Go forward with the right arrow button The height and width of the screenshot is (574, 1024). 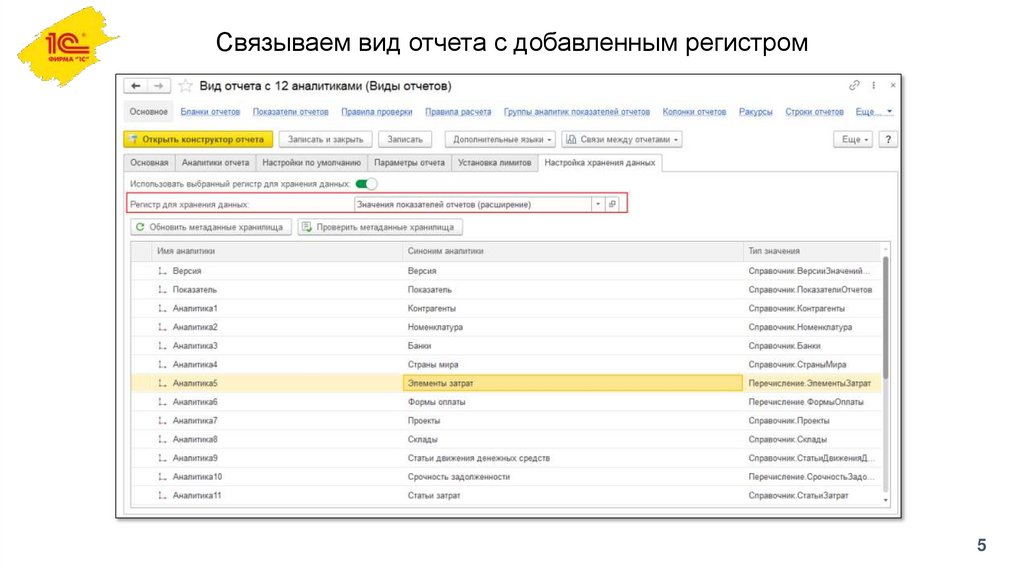coord(159,86)
